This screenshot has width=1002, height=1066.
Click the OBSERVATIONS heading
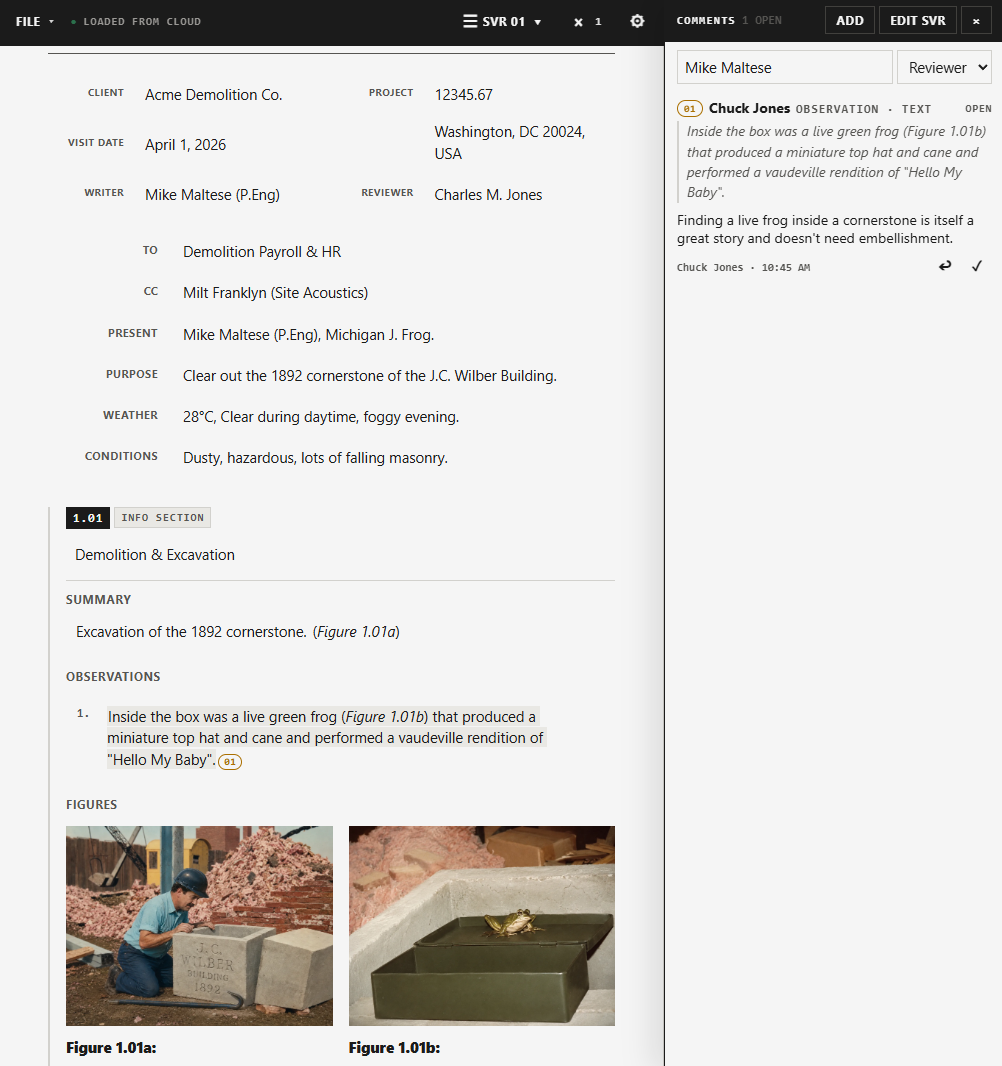113,677
